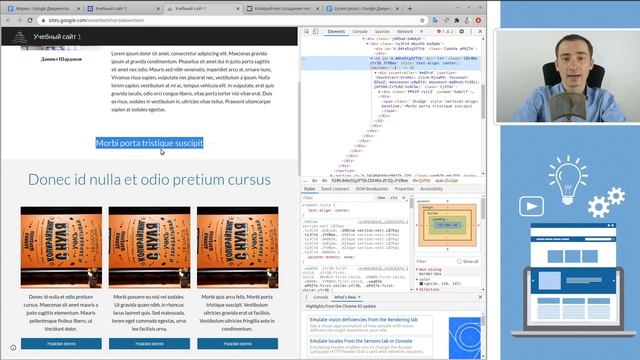The height and width of the screenshot is (360, 640).
Task: Click the site logo next to Учебный сайт 1
Action: 19,37
